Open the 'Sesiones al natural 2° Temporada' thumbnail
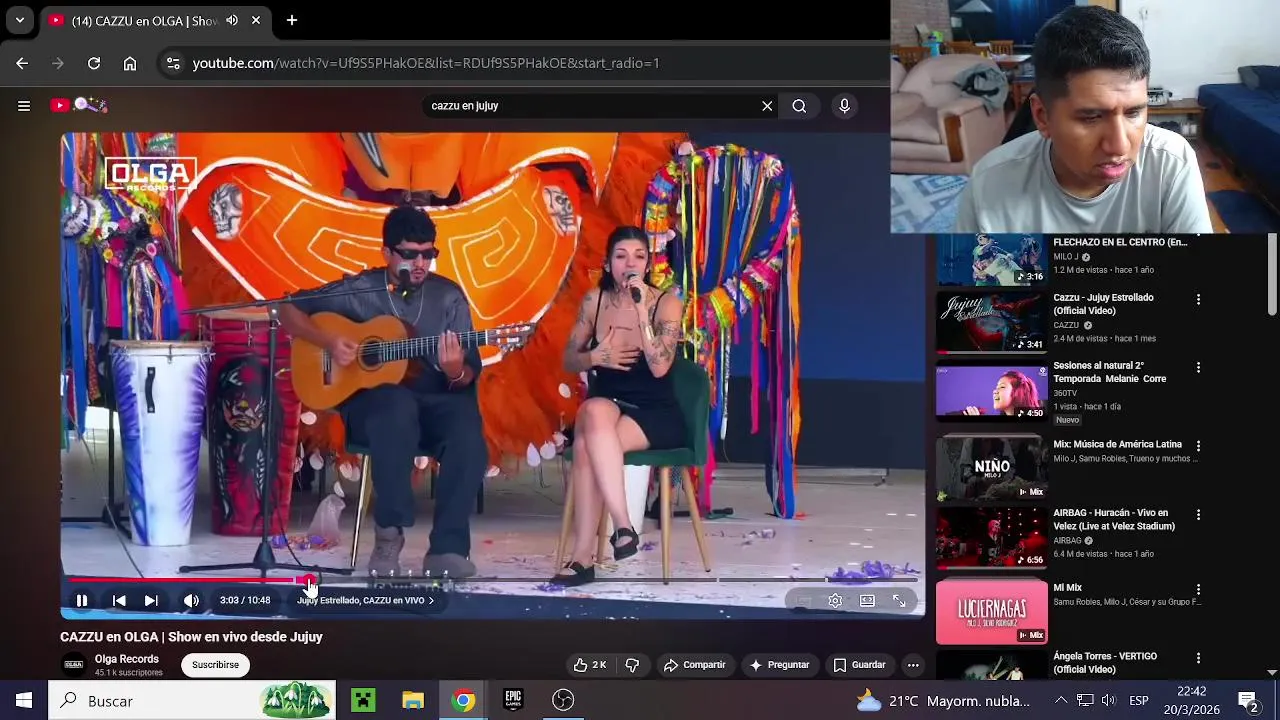Image resolution: width=1280 pixels, height=720 pixels. (991, 393)
